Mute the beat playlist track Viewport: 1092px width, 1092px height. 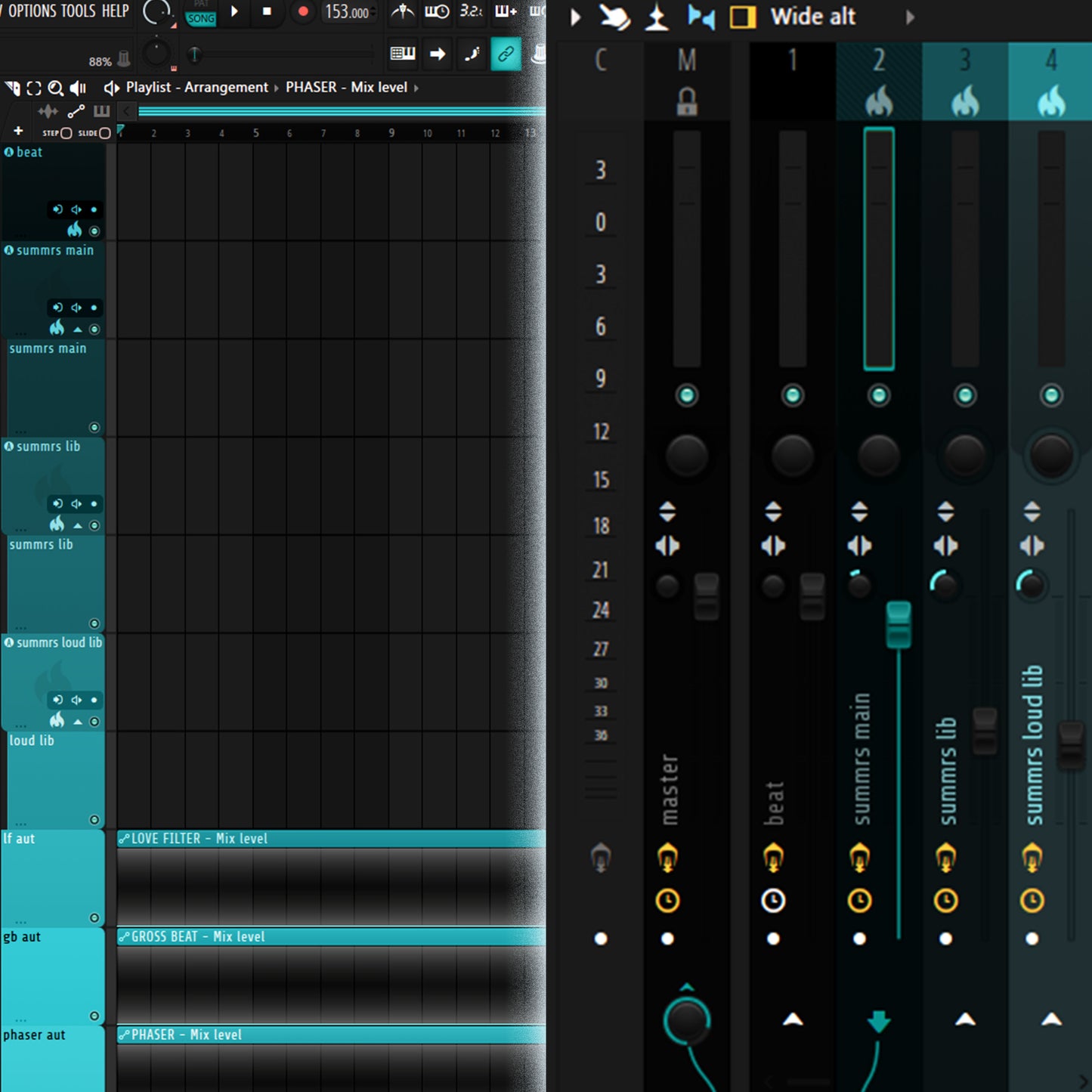pyautogui.click(x=94, y=231)
